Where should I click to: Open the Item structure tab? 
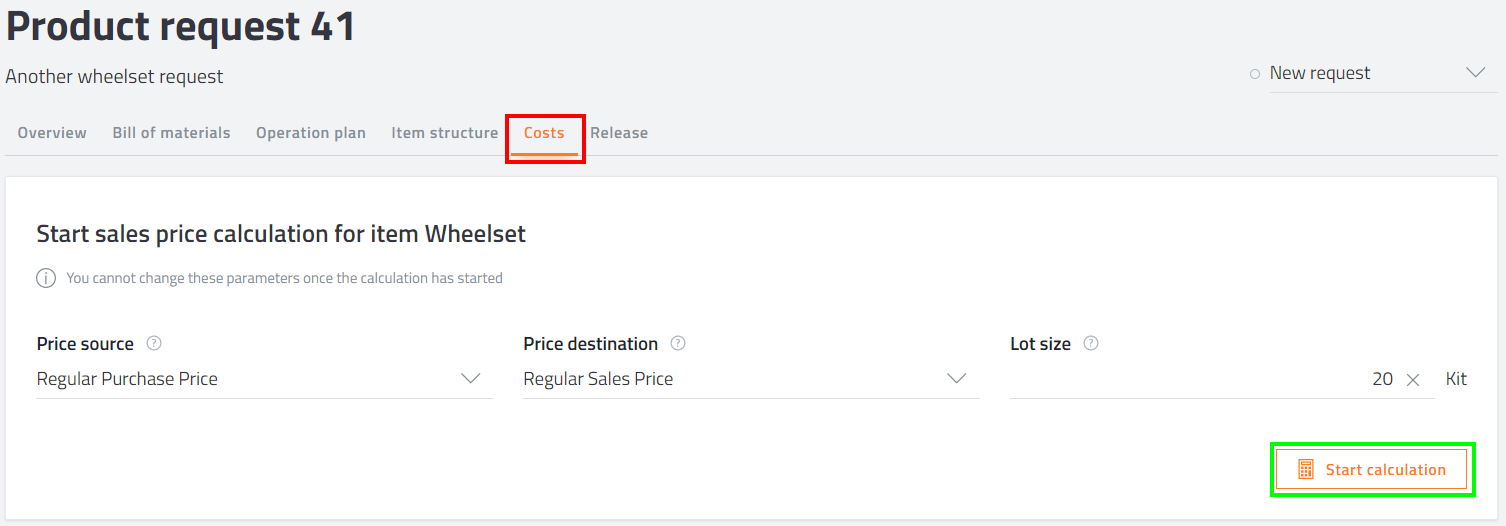[445, 133]
